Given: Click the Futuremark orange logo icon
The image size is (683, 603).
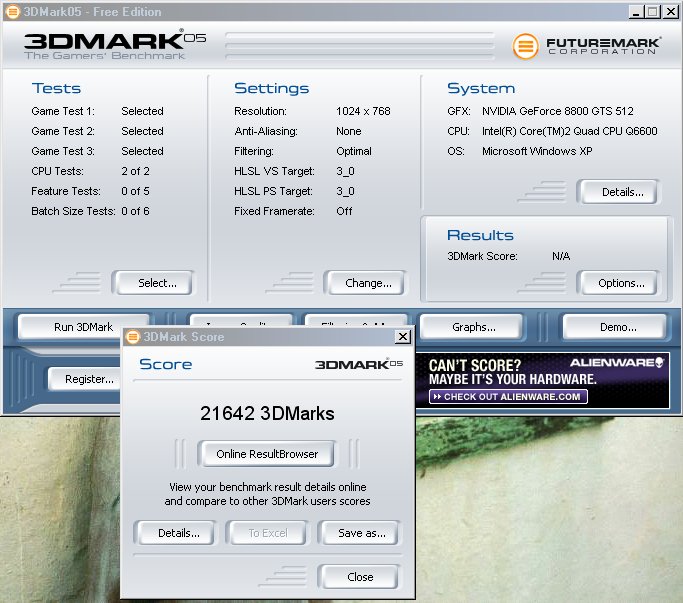Looking at the screenshot, I should click(525, 46).
